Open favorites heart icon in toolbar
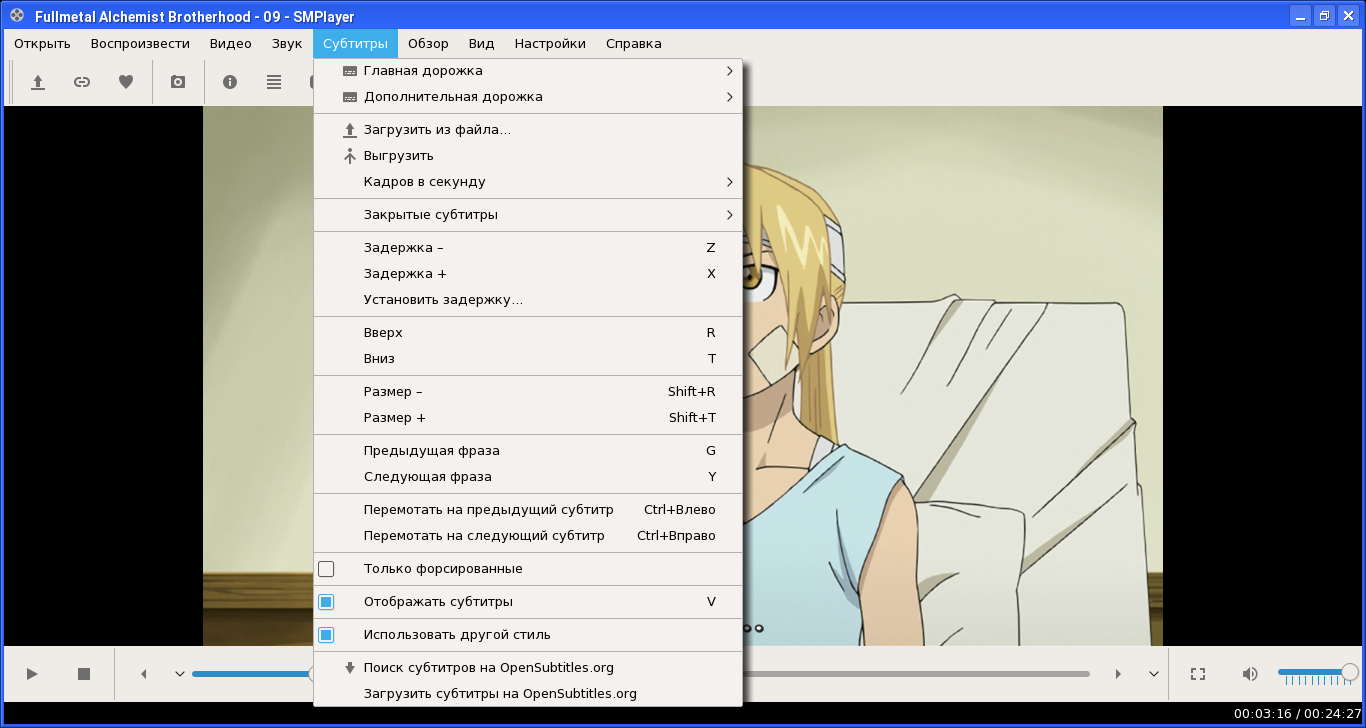 (x=126, y=82)
